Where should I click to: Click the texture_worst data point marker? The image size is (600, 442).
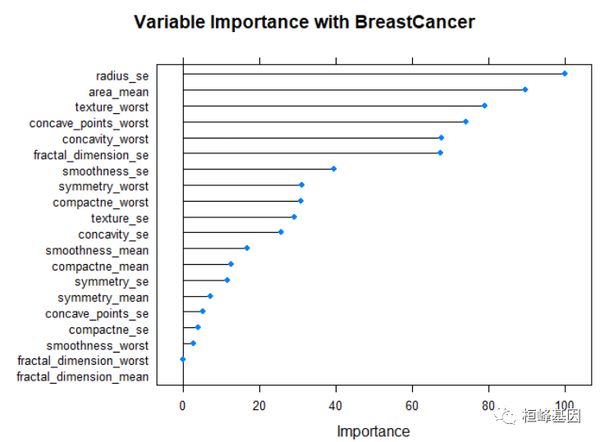(484, 105)
